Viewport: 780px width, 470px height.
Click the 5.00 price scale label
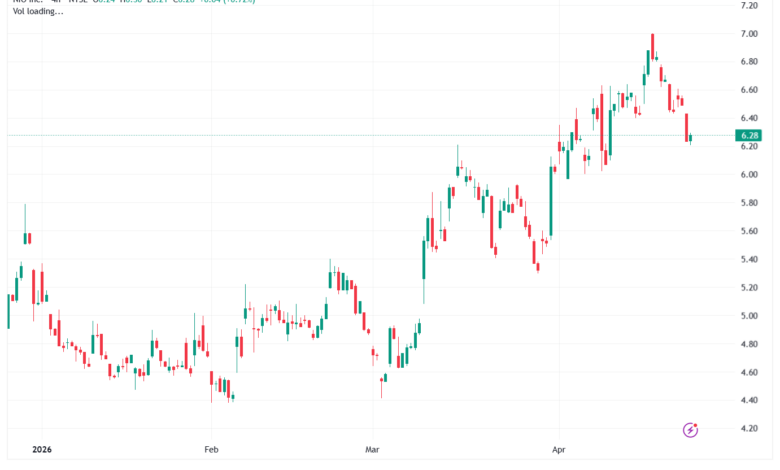[x=749, y=316]
